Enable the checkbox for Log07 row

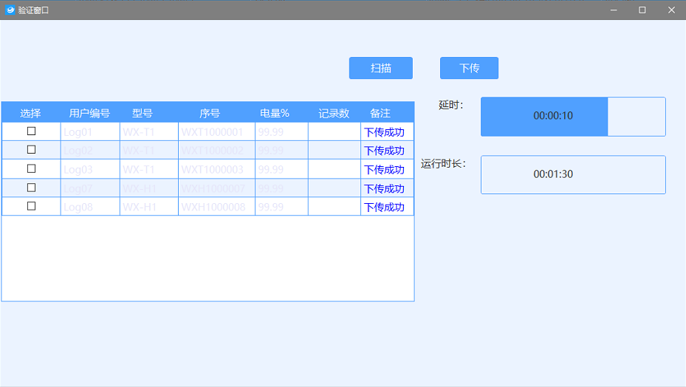[31, 187]
